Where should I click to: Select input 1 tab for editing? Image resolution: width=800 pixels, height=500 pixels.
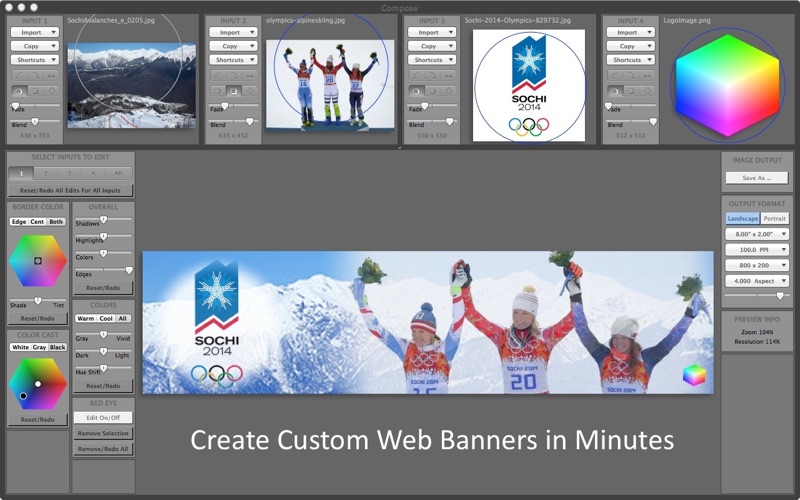(21, 173)
